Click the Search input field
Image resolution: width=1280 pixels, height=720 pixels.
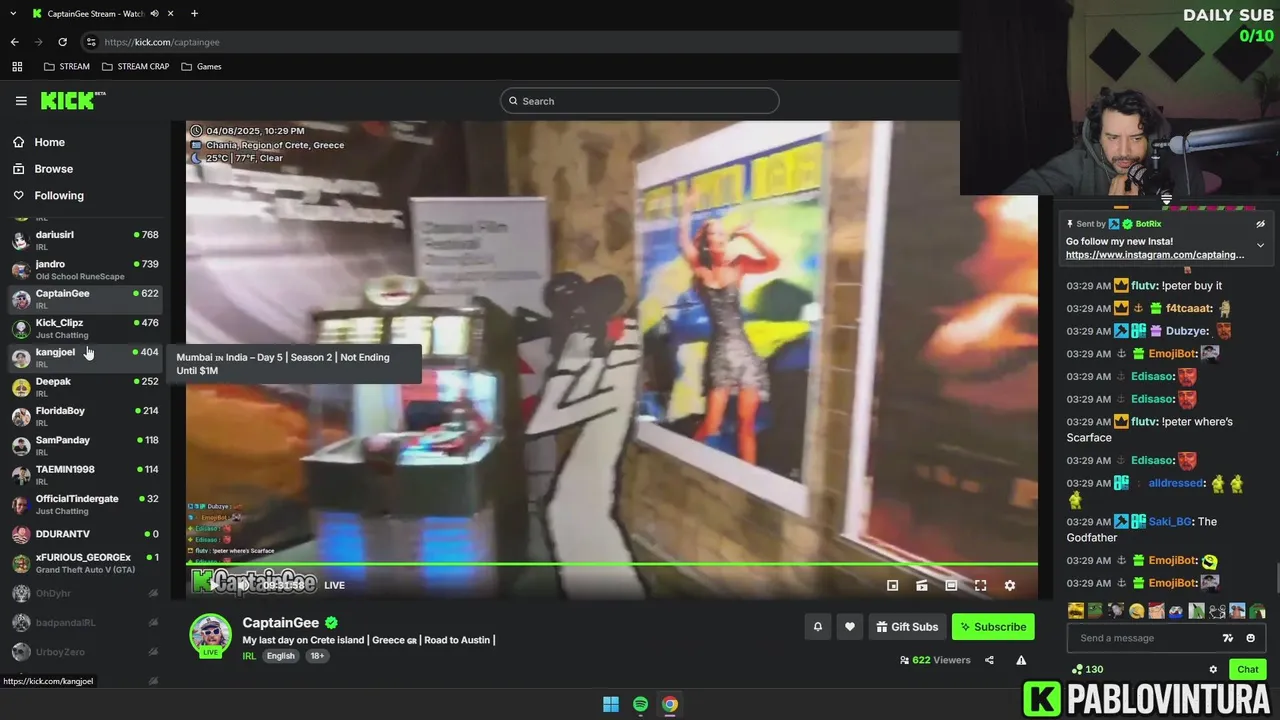[x=639, y=101]
